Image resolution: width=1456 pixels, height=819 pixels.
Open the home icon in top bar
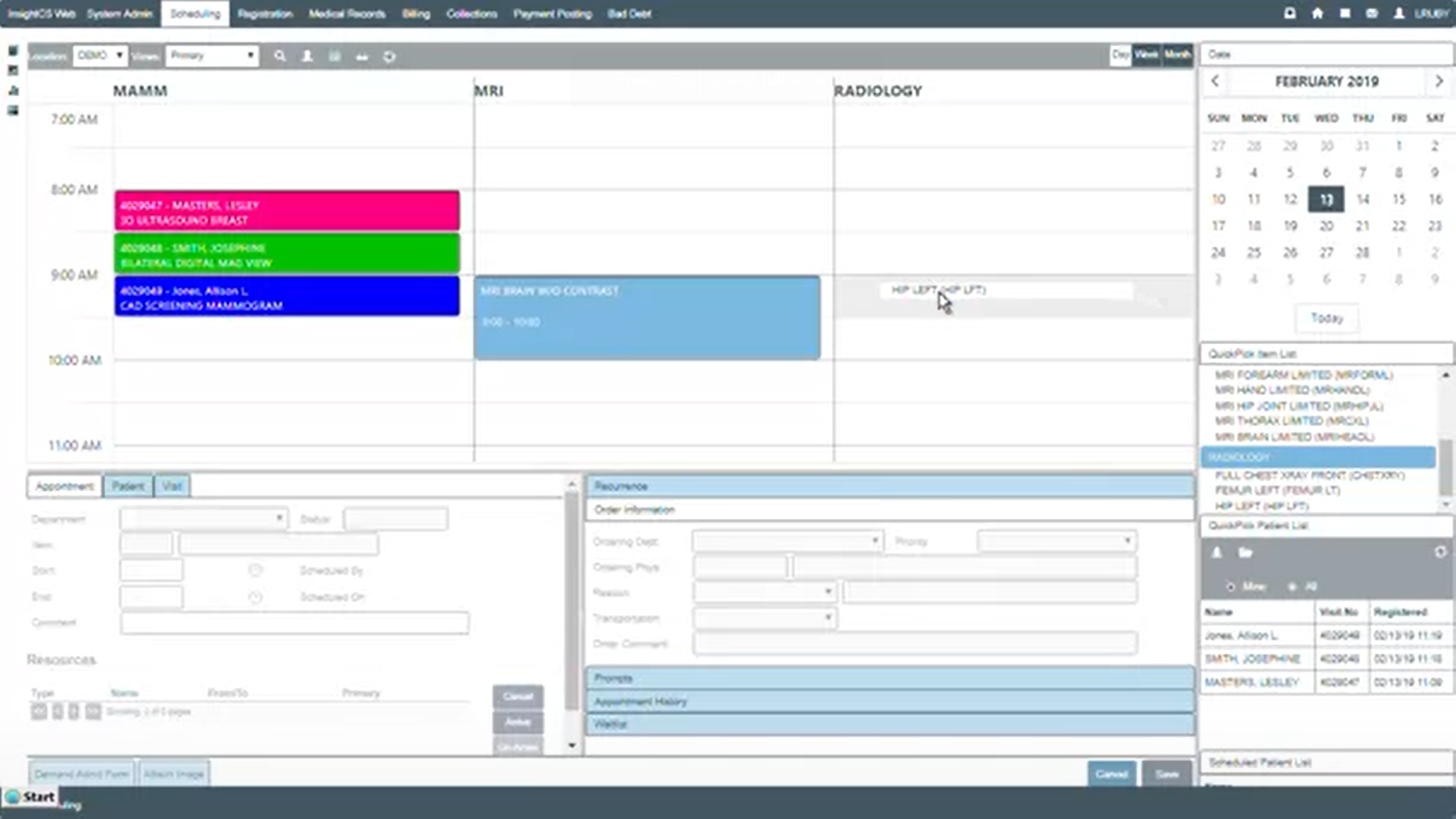click(x=1317, y=14)
